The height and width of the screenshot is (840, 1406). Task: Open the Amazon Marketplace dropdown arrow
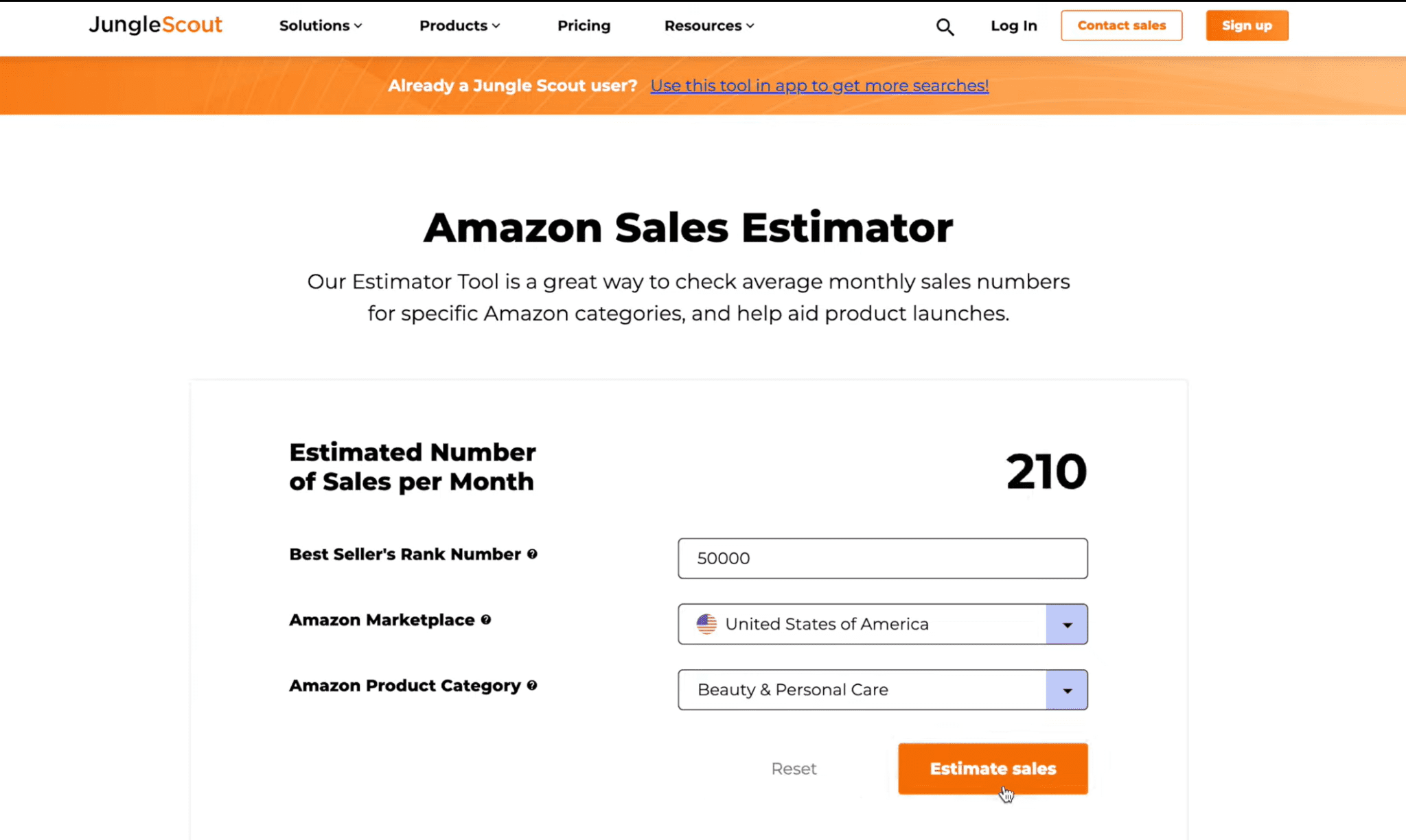[x=1067, y=625]
